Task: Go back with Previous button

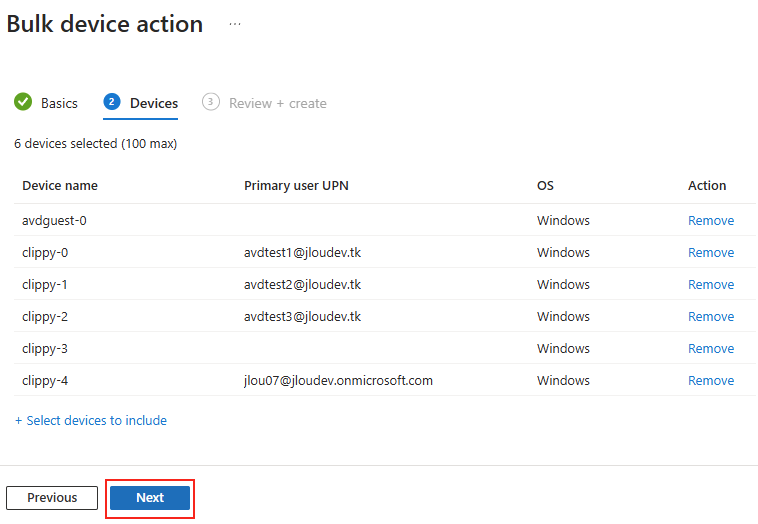Action: (52, 497)
